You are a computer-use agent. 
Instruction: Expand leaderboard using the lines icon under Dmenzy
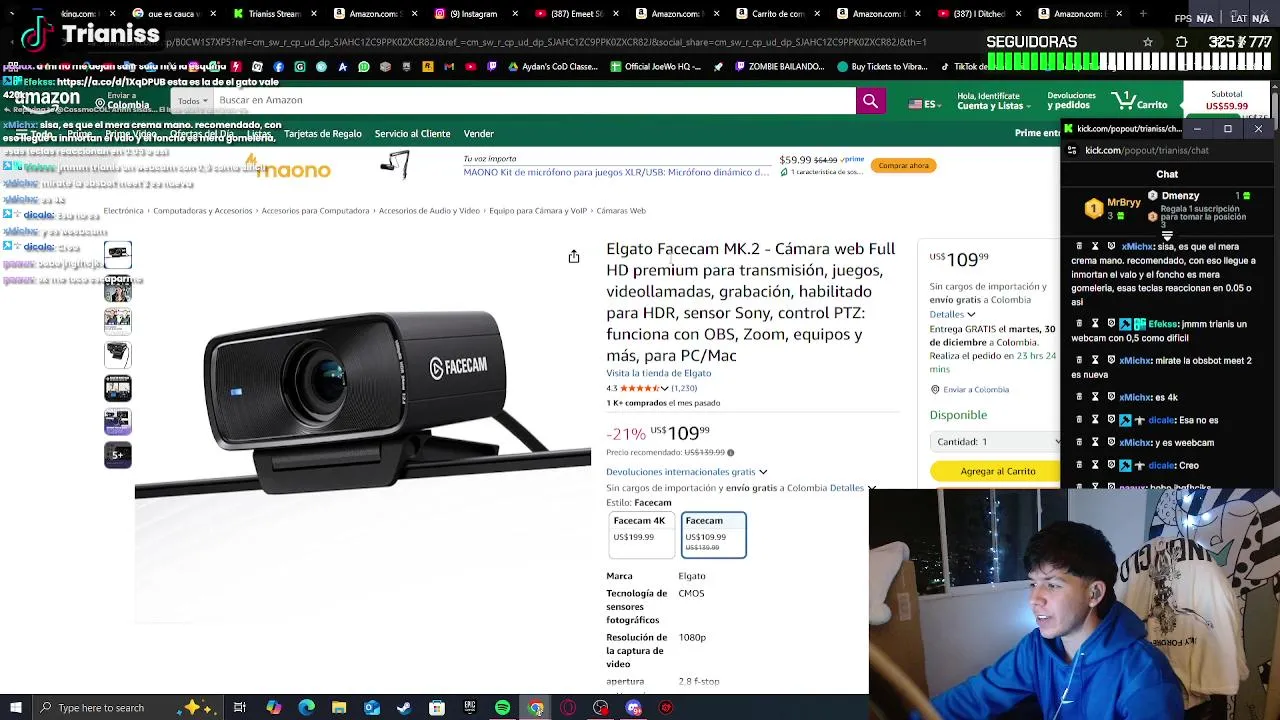point(1167,236)
